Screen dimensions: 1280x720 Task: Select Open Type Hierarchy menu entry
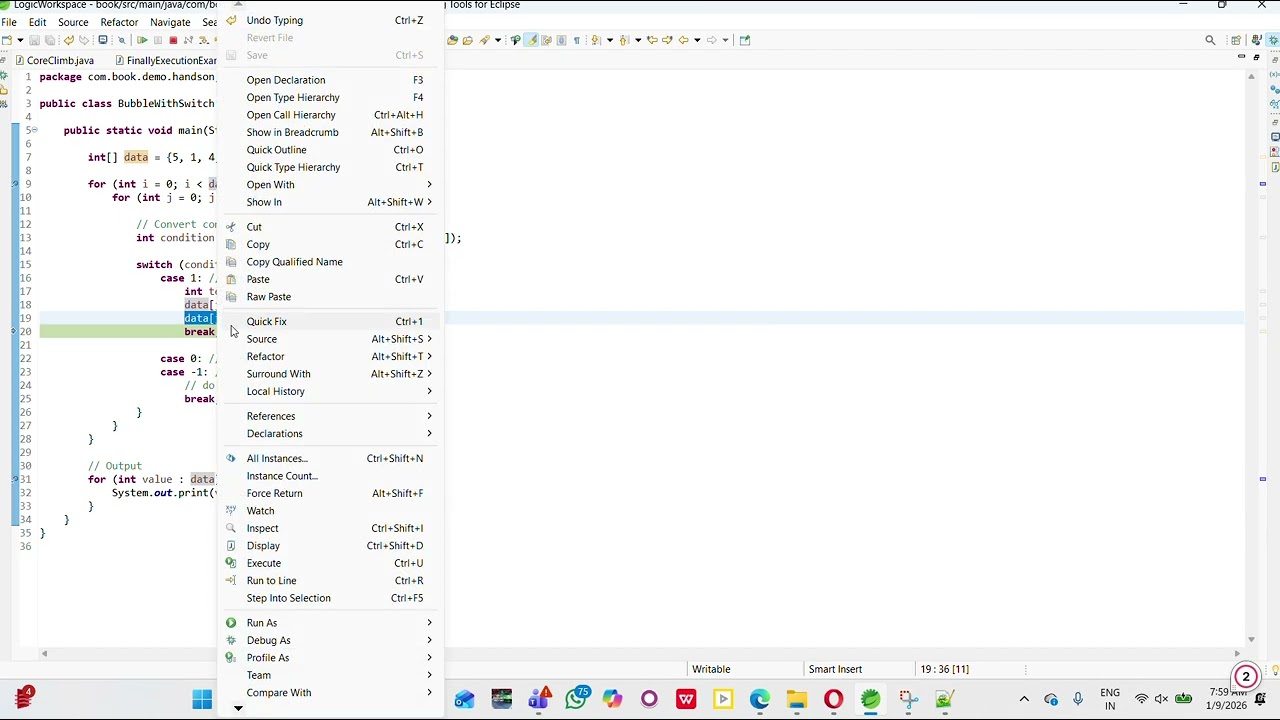[x=331, y=98]
